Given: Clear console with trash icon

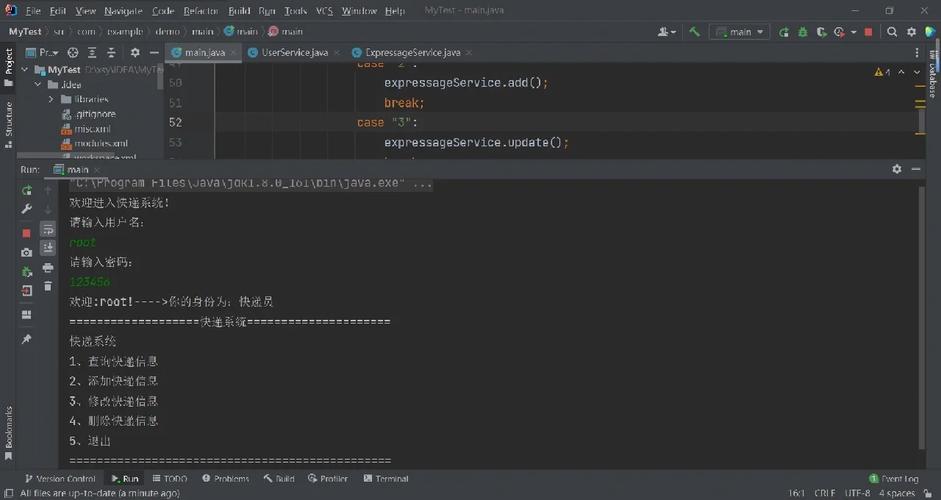Looking at the screenshot, I should [x=47, y=287].
